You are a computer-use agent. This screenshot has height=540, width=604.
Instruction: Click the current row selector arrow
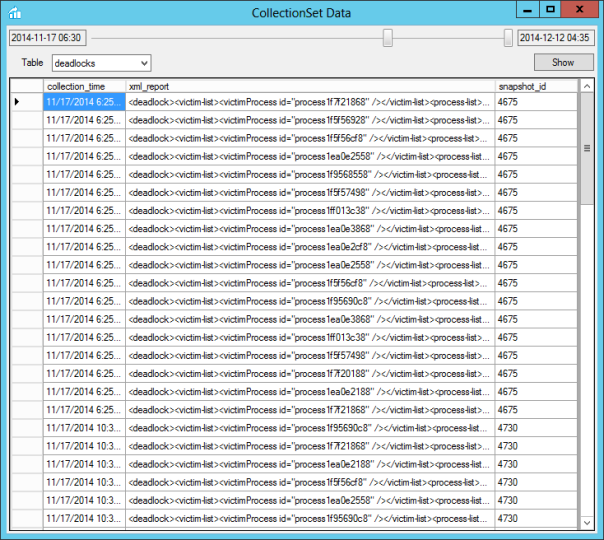(17, 102)
